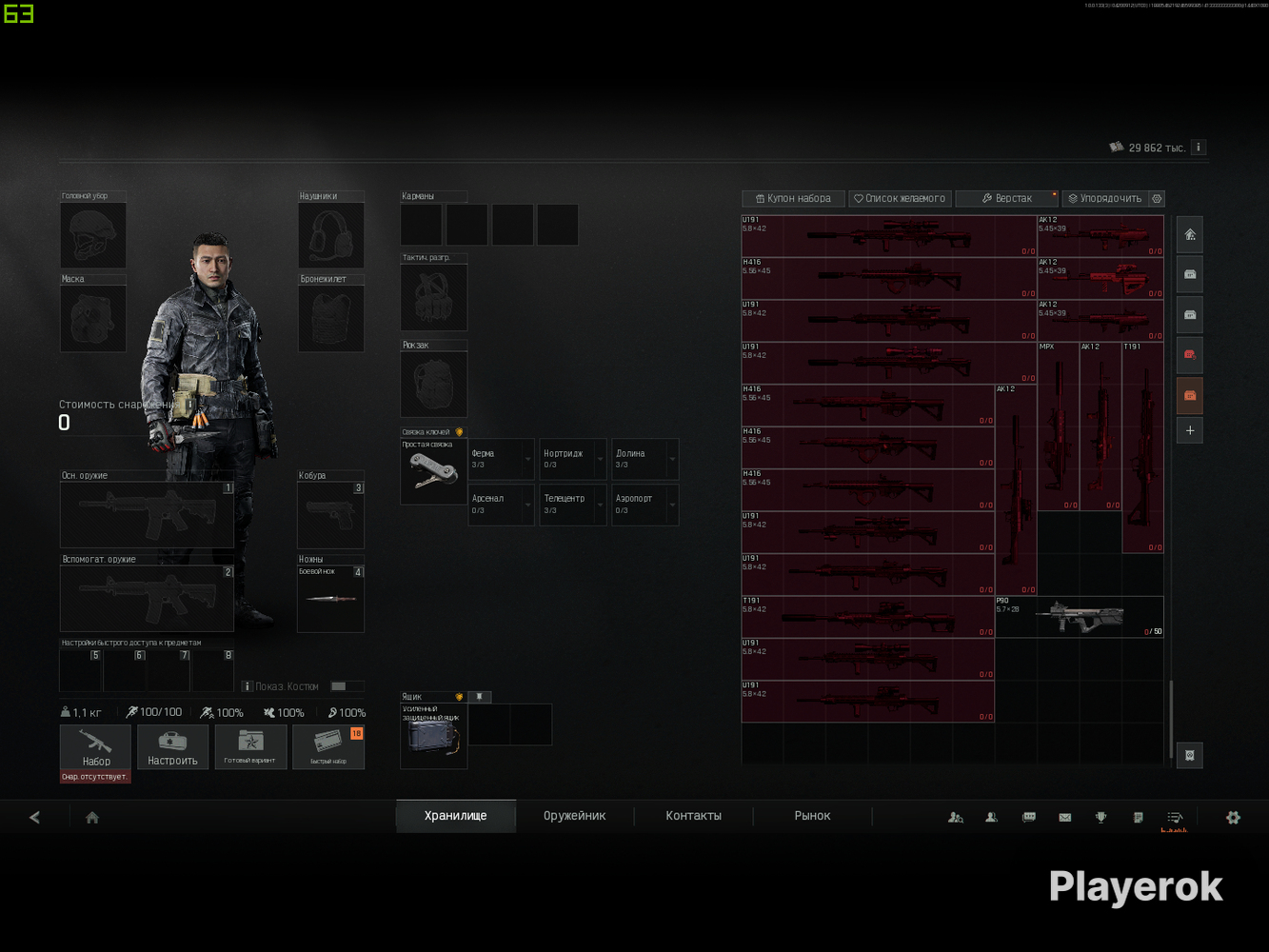Click the pin icon beside Ящик
Screen dimensions: 1269x952
click(x=480, y=697)
